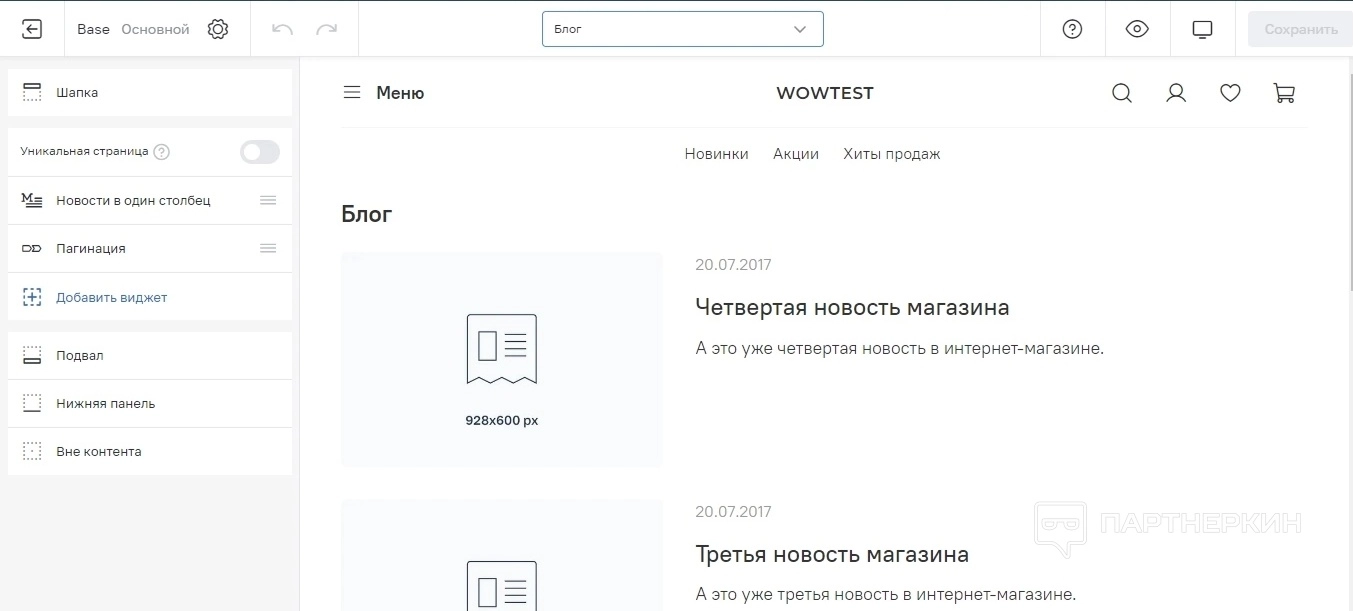
Task: Click the search magnifier in site header
Action: click(x=1122, y=93)
